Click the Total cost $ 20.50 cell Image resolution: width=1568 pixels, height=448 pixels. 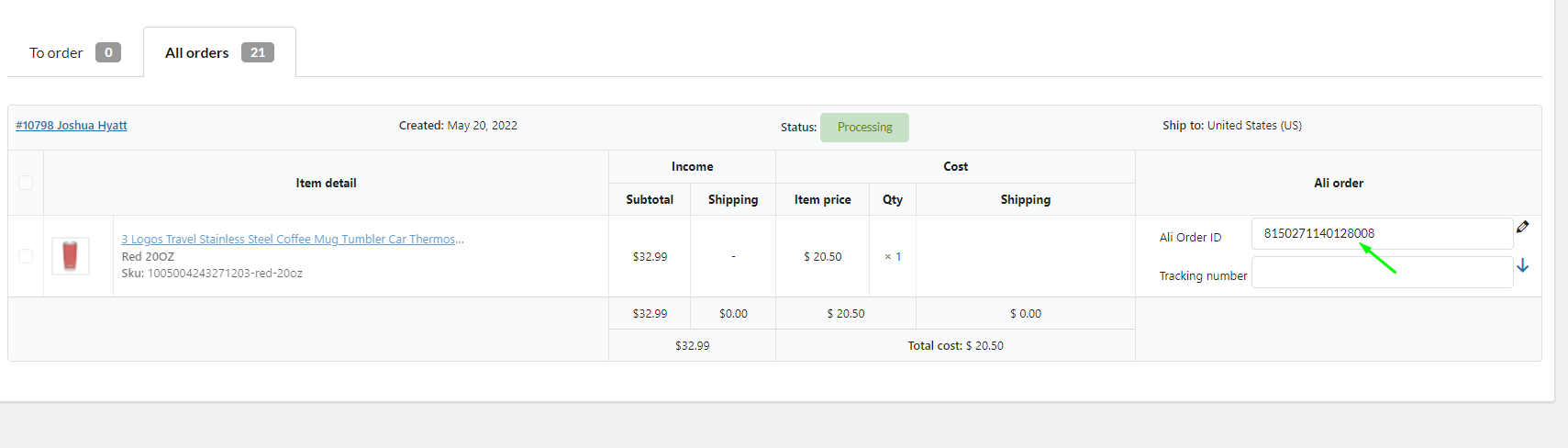pyautogui.click(x=955, y=346)
